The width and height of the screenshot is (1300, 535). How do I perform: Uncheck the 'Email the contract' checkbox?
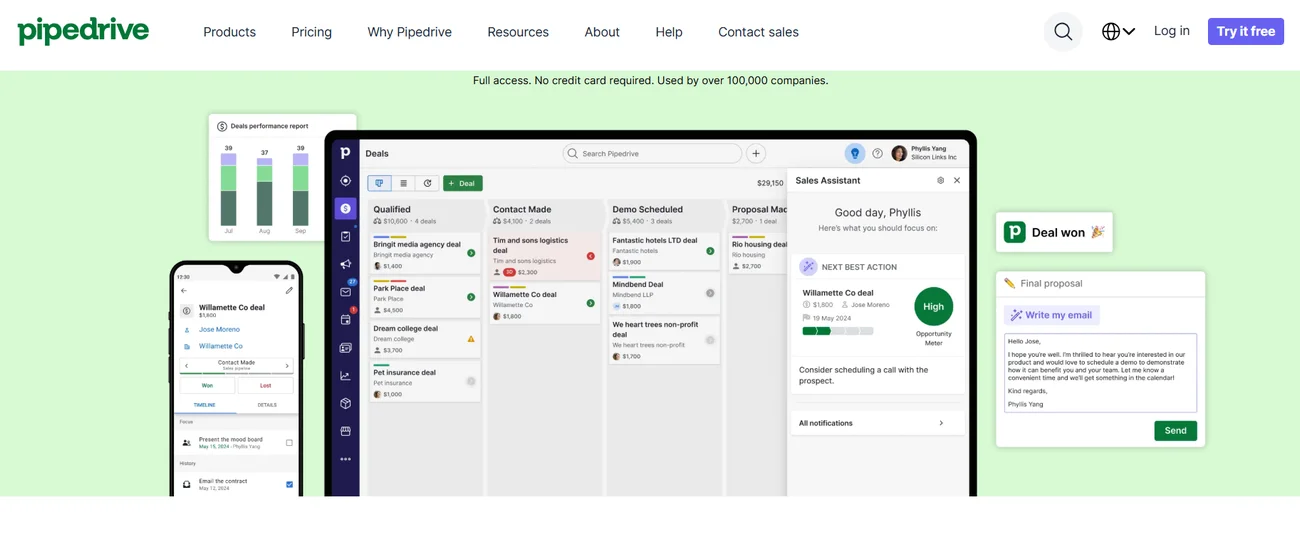click(289, 484)
